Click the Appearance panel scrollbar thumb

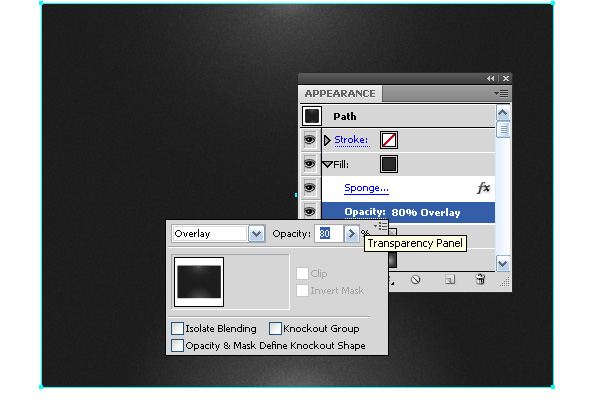[x=503, y=129]
